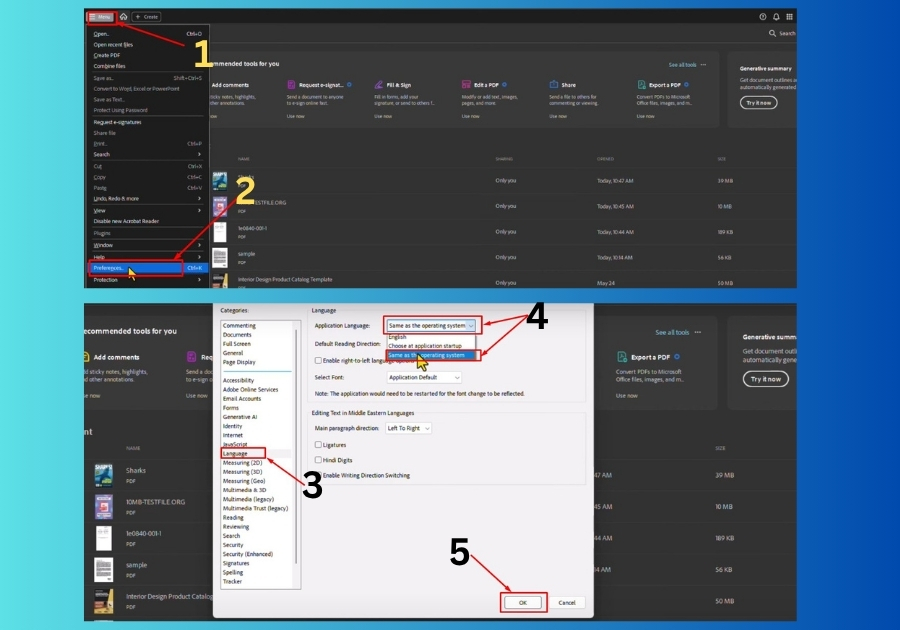Viewport: 900px width, 630px height.
Task: Open See all tools link, upper screenshot
Action: click(682, 65)
